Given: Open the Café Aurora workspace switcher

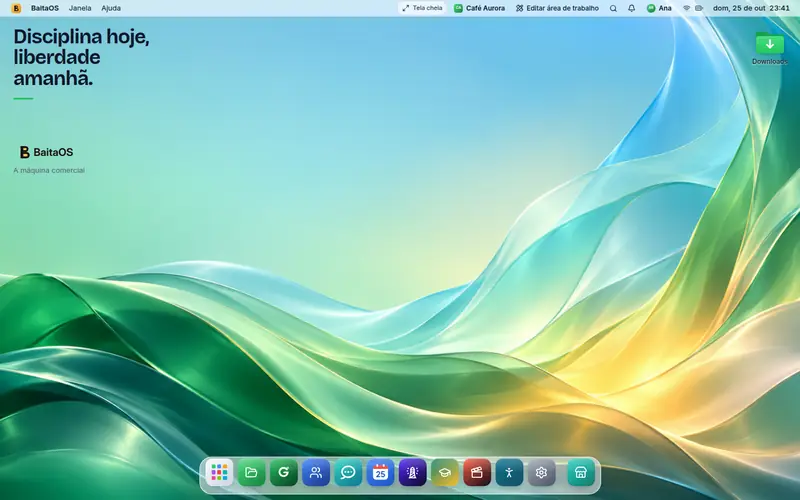Looking at the screenshot, I should pyautogui.click(x=480, y=8).
